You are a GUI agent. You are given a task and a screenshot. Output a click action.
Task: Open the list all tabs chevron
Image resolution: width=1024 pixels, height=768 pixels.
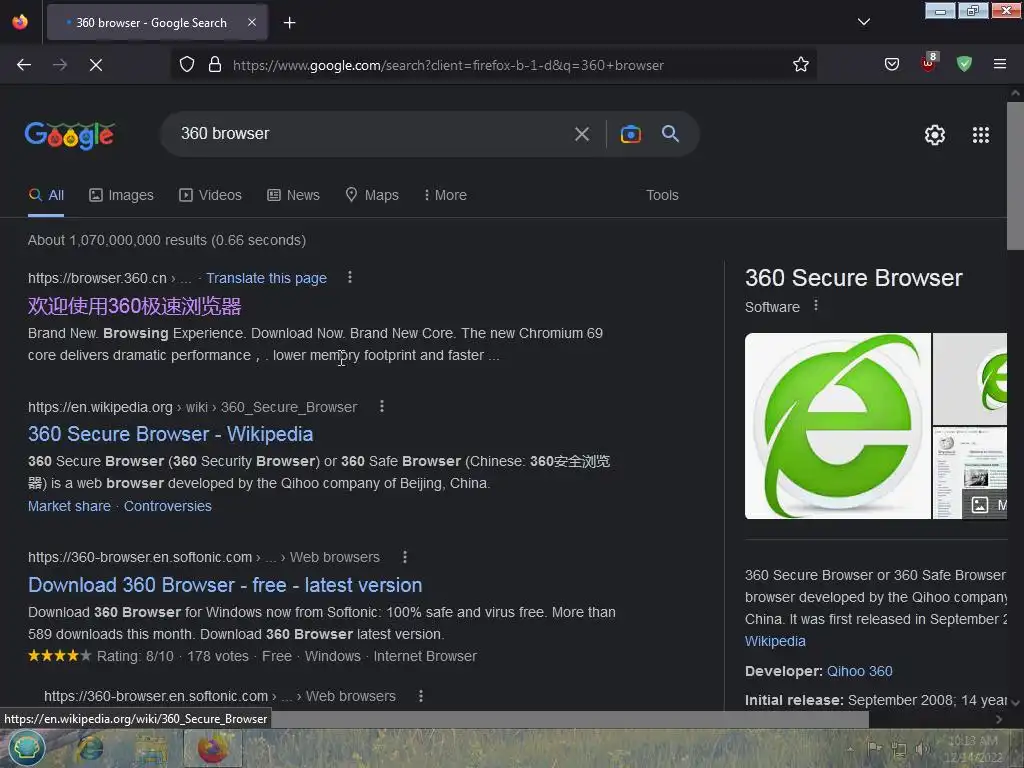pyautogui.click(x=863, y=22)
